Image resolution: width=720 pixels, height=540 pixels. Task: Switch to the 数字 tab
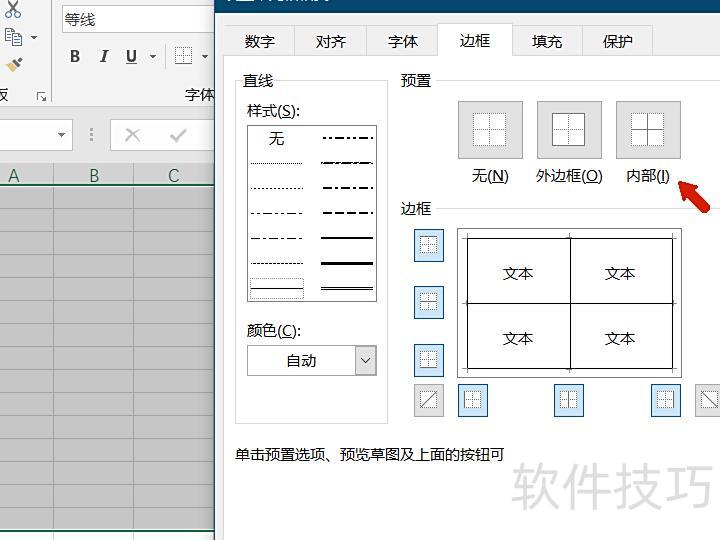(259, 41)
